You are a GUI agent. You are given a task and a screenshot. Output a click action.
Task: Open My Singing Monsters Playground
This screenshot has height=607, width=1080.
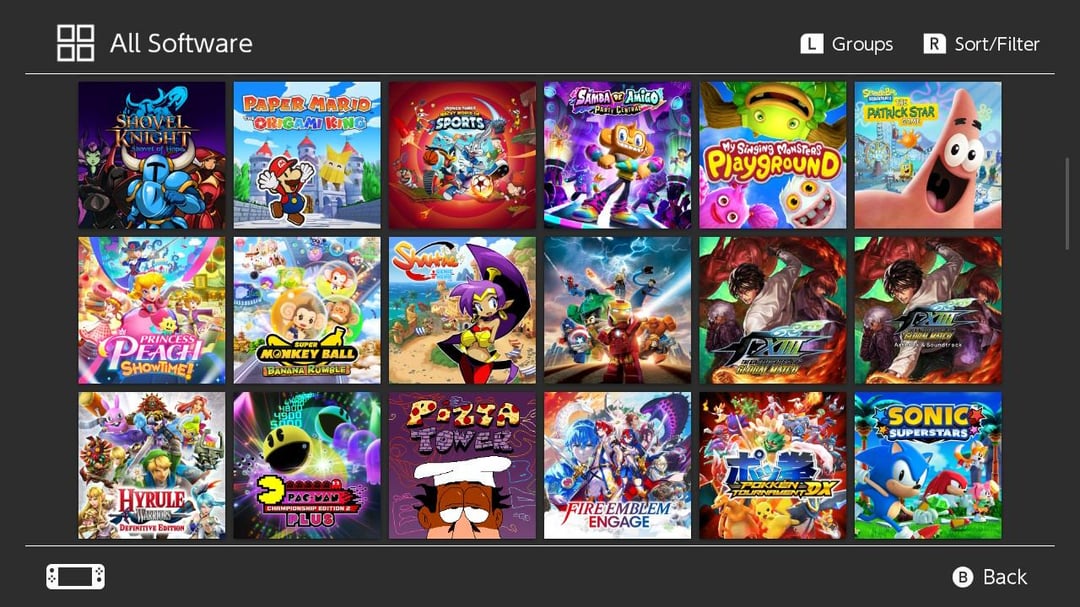pyautogui.click(x=773, y=155)
